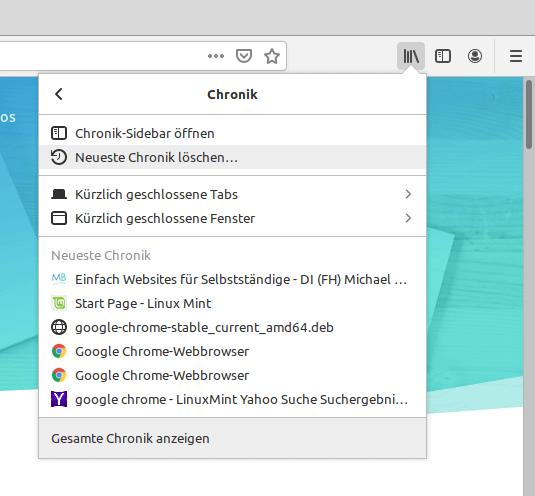Select Chronik-Sidebar öffnen menu entry
535x496 pixels.
pyautogui.click(x=232, y=133)
